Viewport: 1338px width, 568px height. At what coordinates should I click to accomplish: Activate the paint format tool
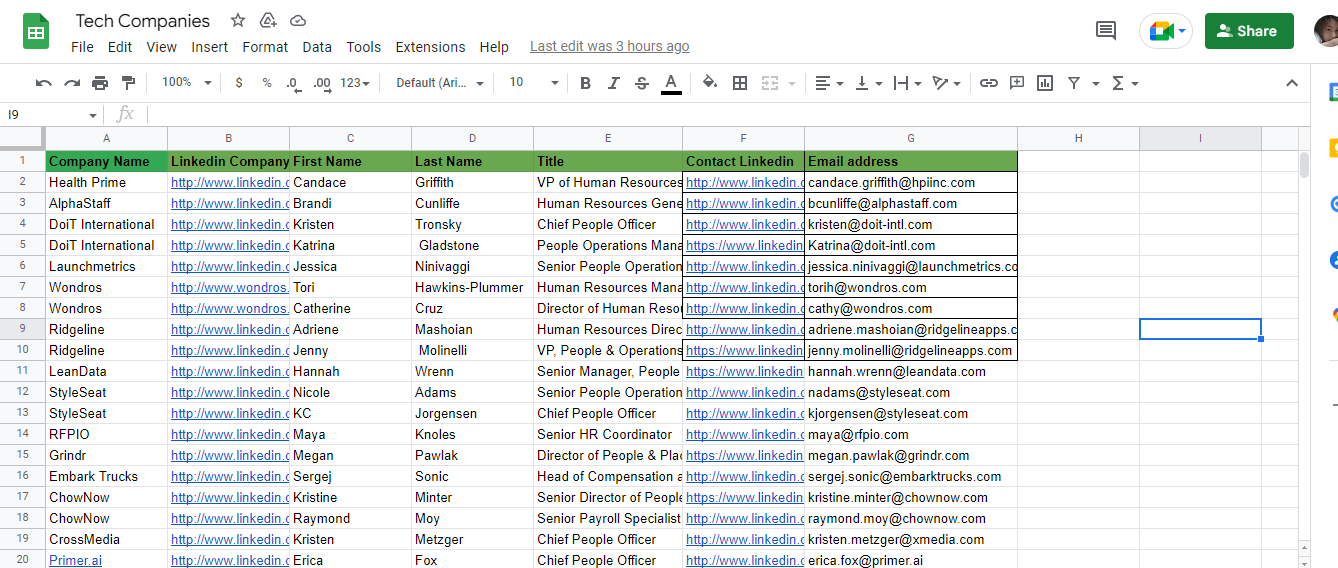128,83
